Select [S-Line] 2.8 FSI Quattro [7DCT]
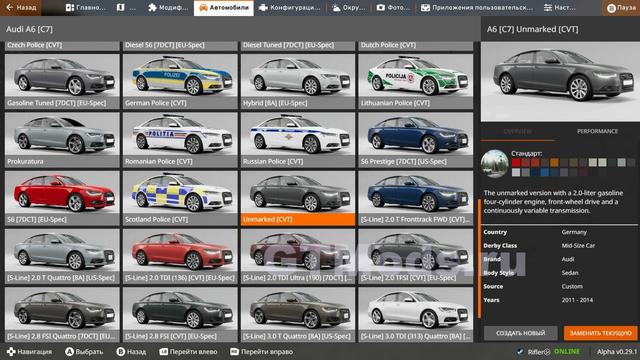640x360 pixels. pos(62,315)
